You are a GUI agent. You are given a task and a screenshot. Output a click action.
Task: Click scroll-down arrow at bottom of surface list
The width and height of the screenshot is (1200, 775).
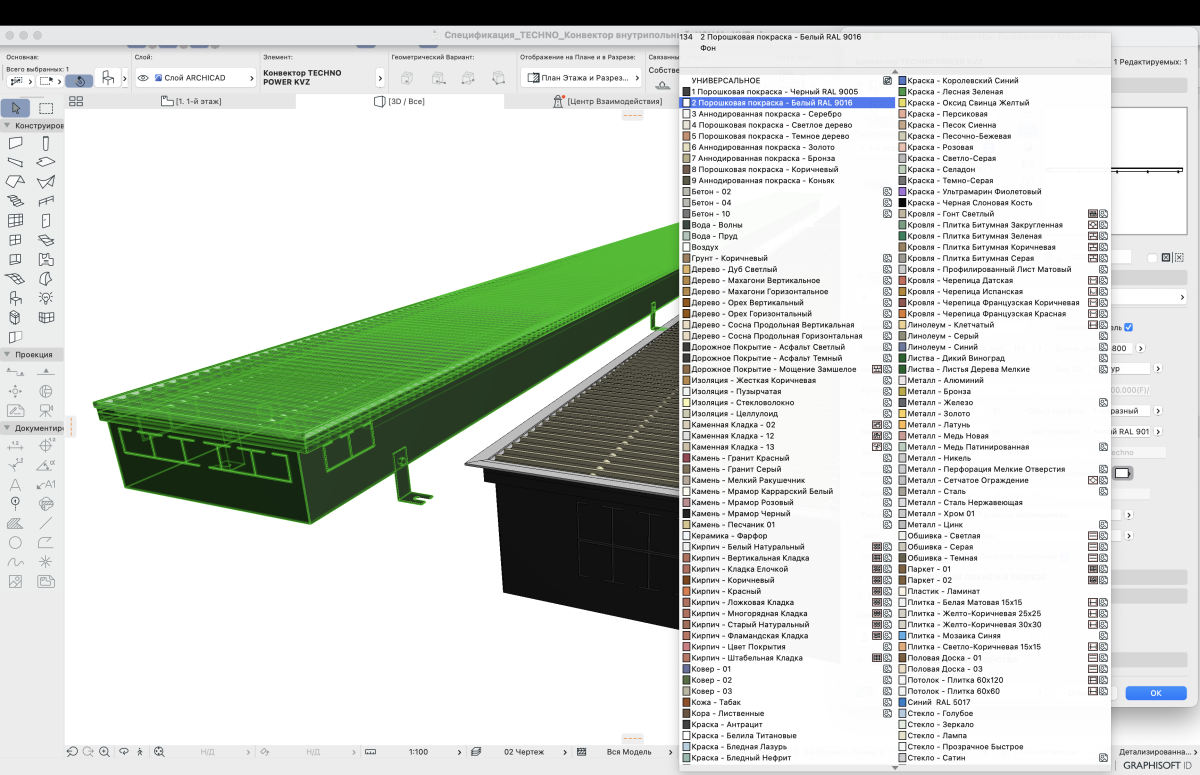tap(894, 768)
